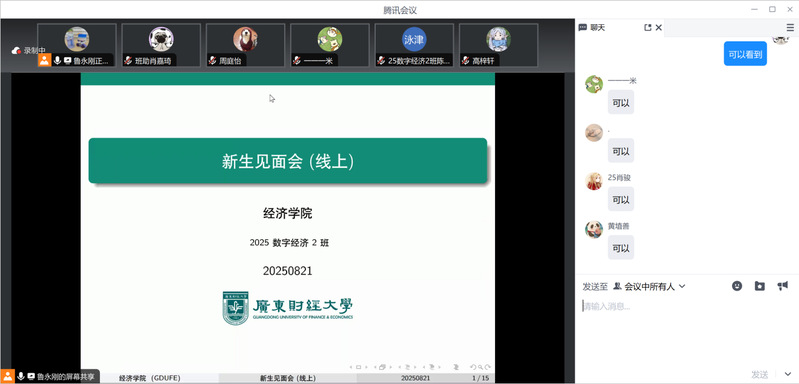Click 一一一米 avatar in chat list
799x384 pixels.
pyautogui.click(x=594, y=84)
